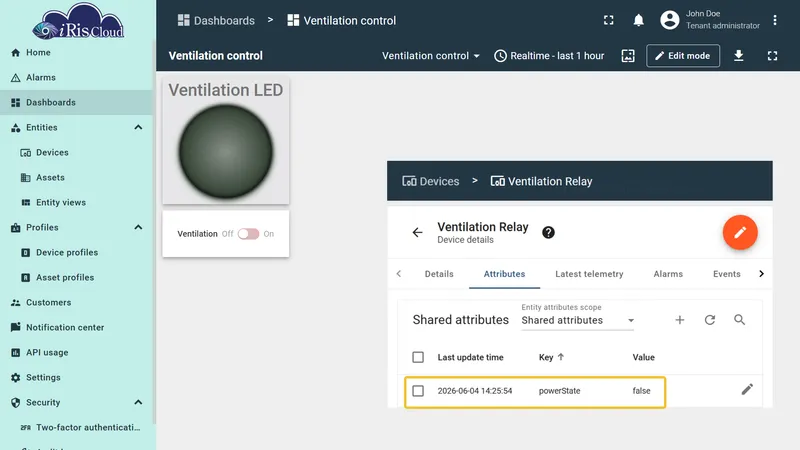
Task: Collapse the Entities section
Action: (138, 128)
